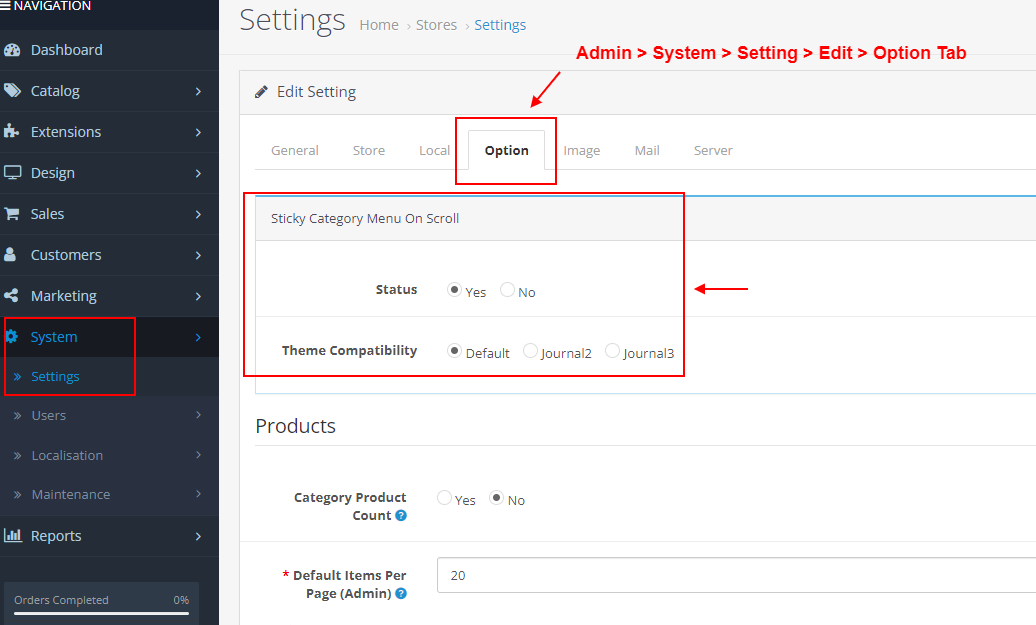This screenshot has width=1036, height=625.
Task: Set Theme Compatibility to Journal3
Action: (611, 350)
